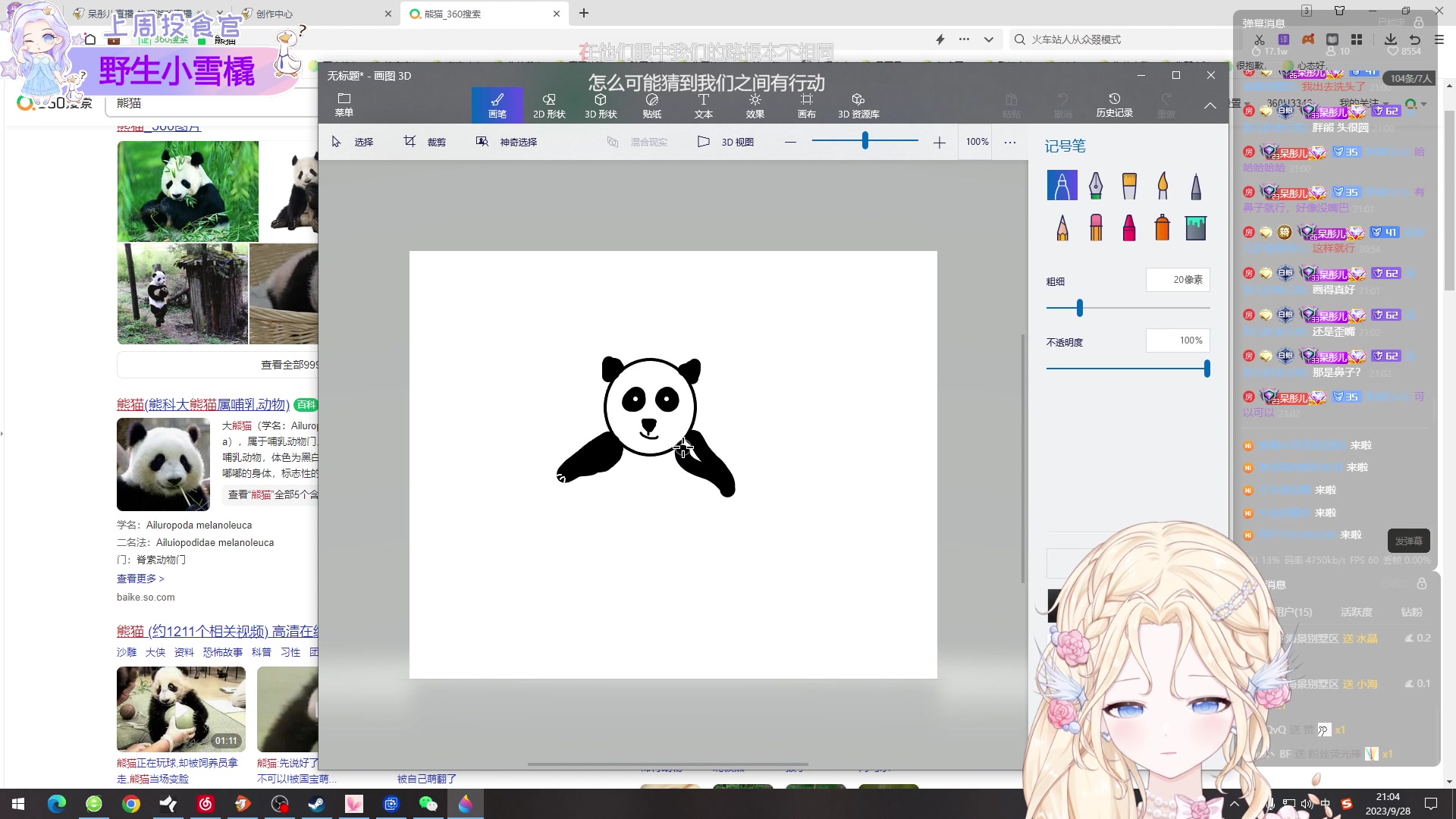Click the panda video thumbnail 01:11

click(181, 709)
